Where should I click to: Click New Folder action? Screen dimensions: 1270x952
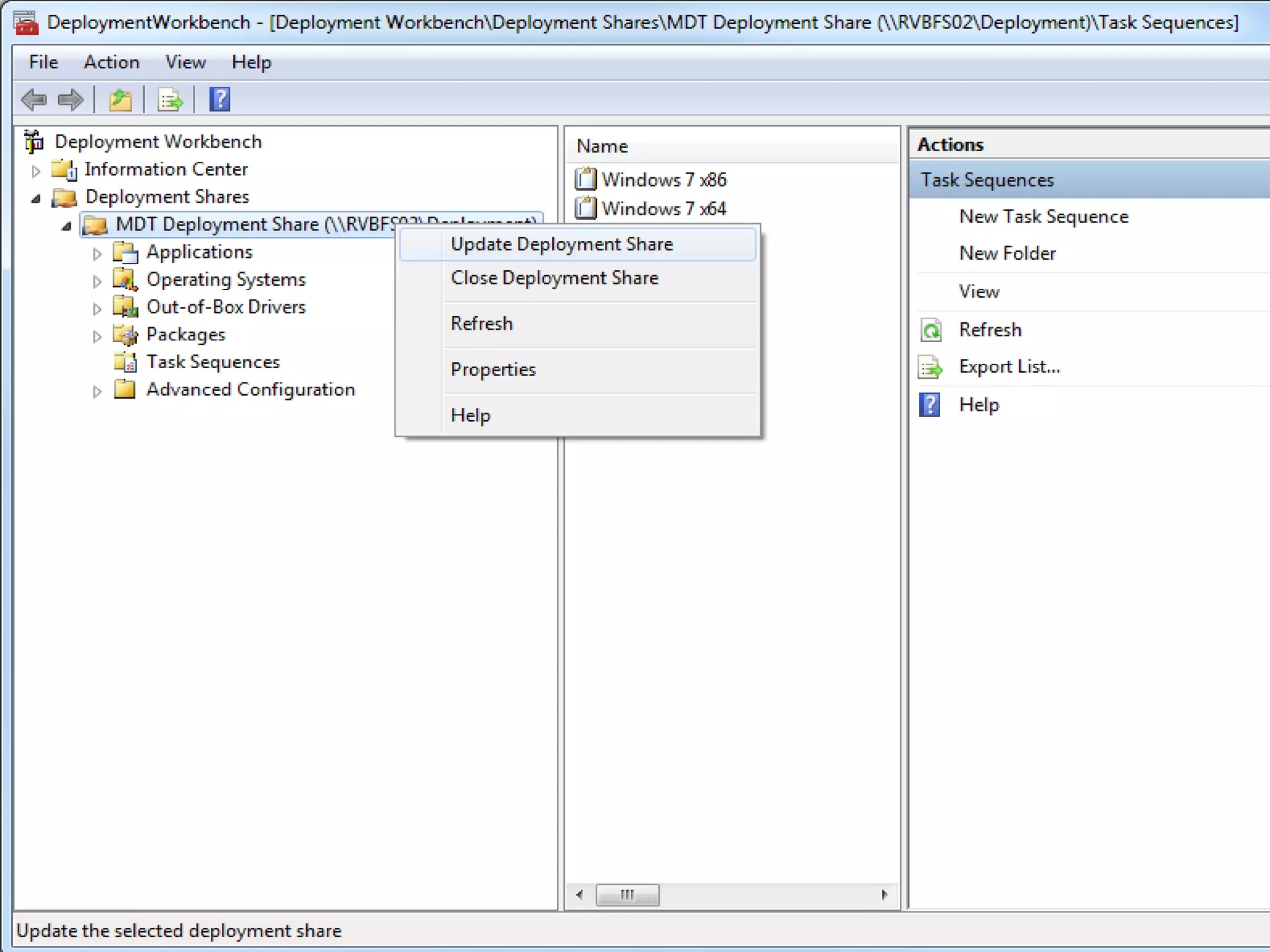1008,253
